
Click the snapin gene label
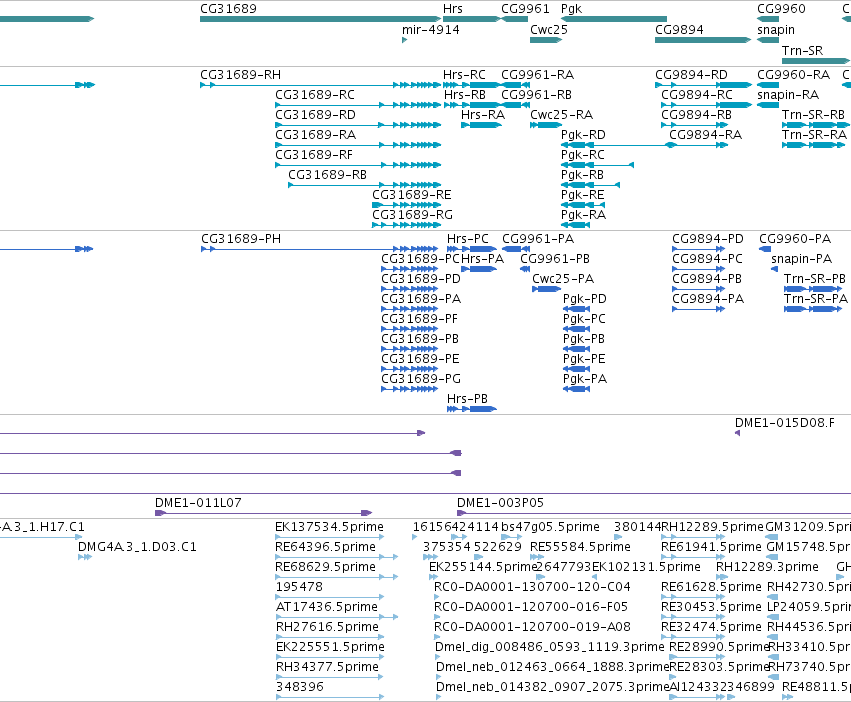click(x=776, y=30)
